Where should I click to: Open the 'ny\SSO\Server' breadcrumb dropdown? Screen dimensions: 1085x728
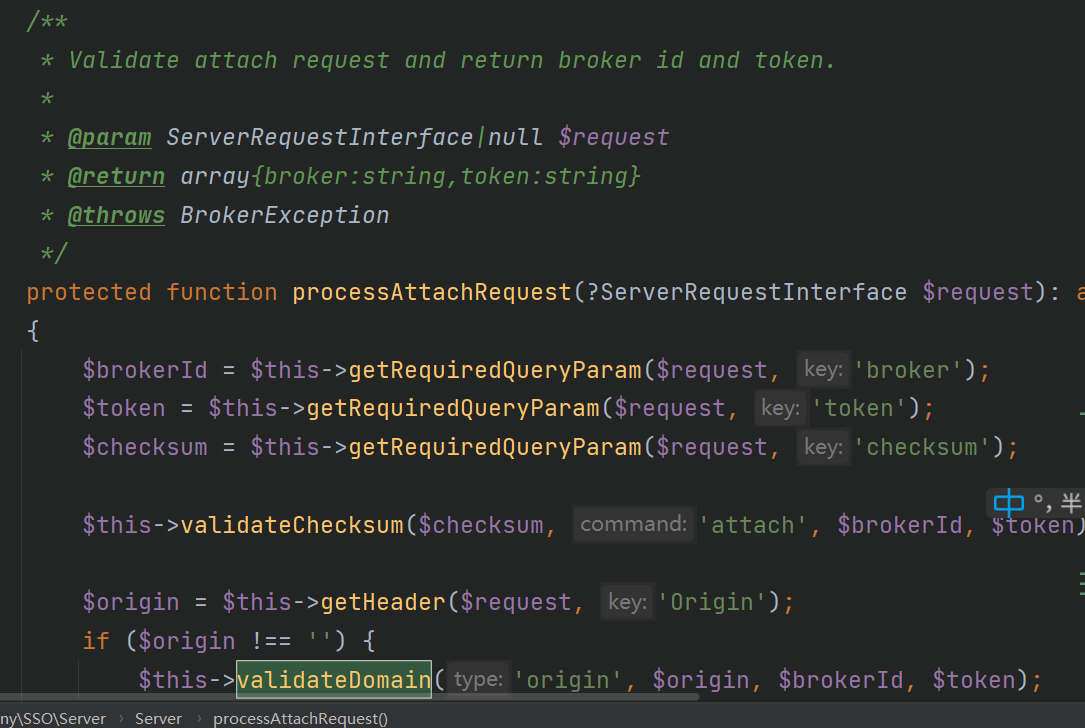coord(55,718)
